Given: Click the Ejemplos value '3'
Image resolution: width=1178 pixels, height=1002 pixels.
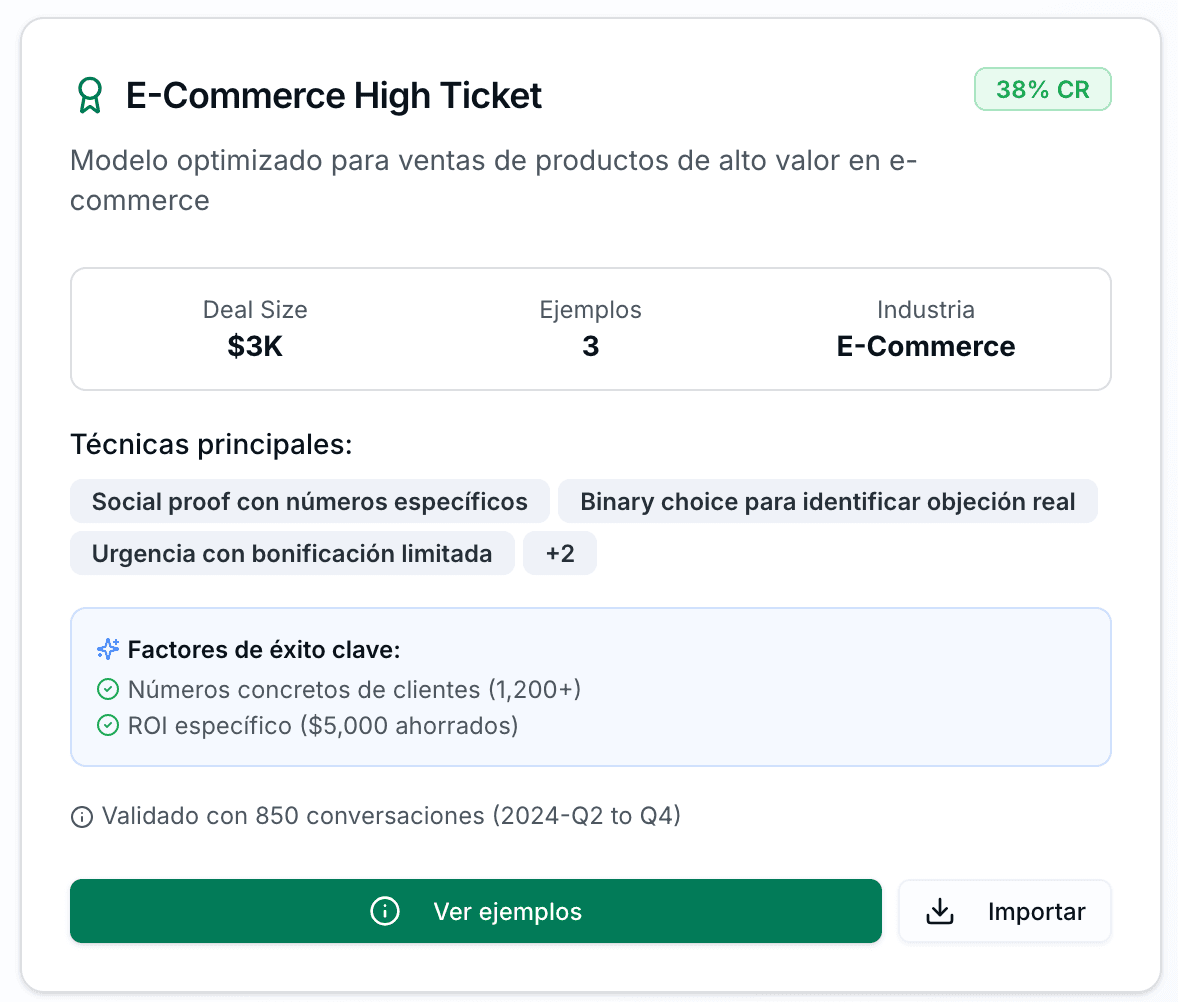Looking at the screenshot, I should (x=591, y=346).
